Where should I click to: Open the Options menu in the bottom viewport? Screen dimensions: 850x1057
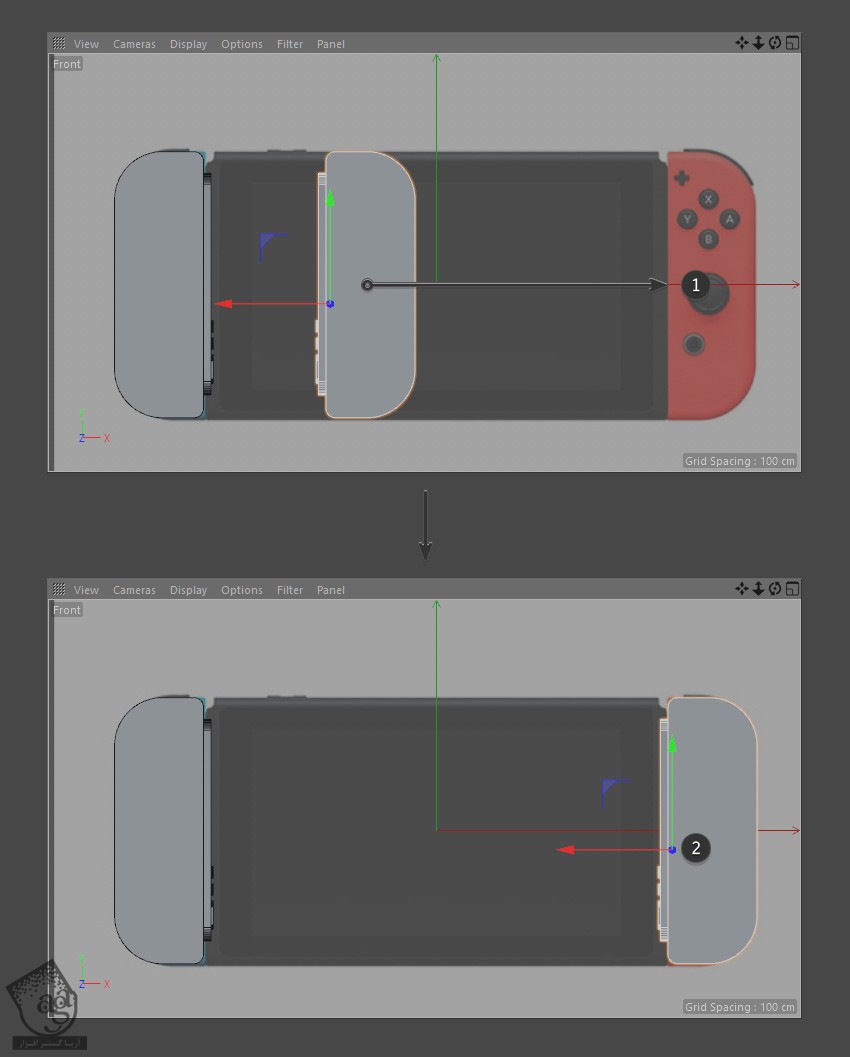[x=242, y=590]
